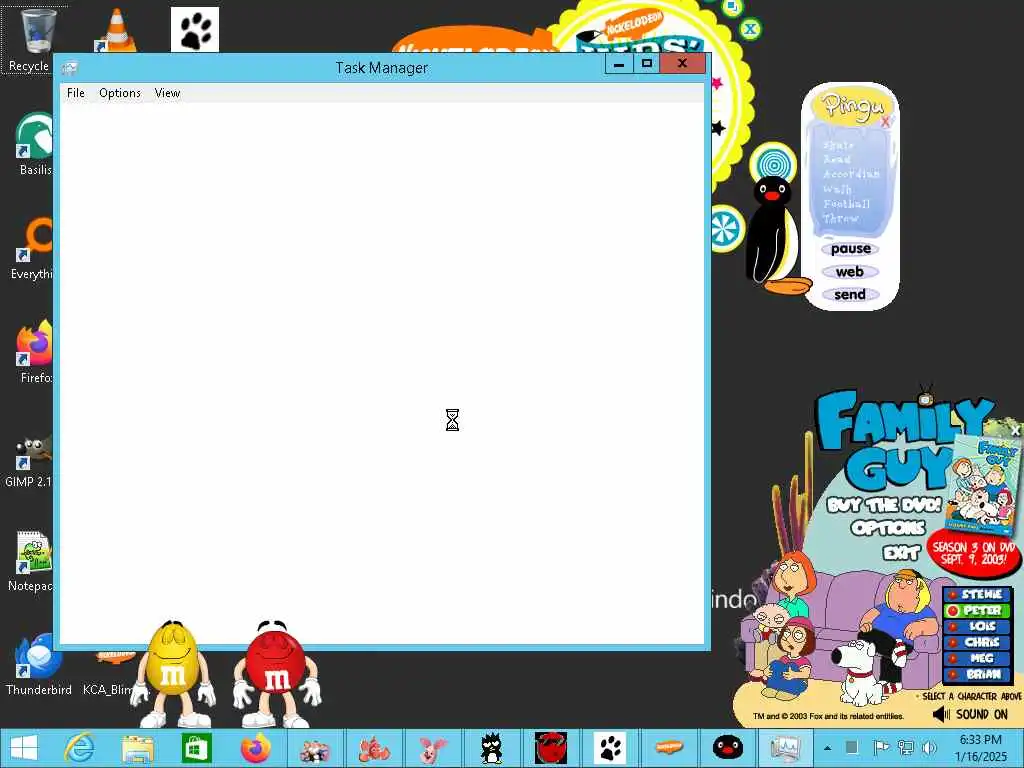Choose Throw in Pingu action list
Screen dimensions: 1024x768
840,219
